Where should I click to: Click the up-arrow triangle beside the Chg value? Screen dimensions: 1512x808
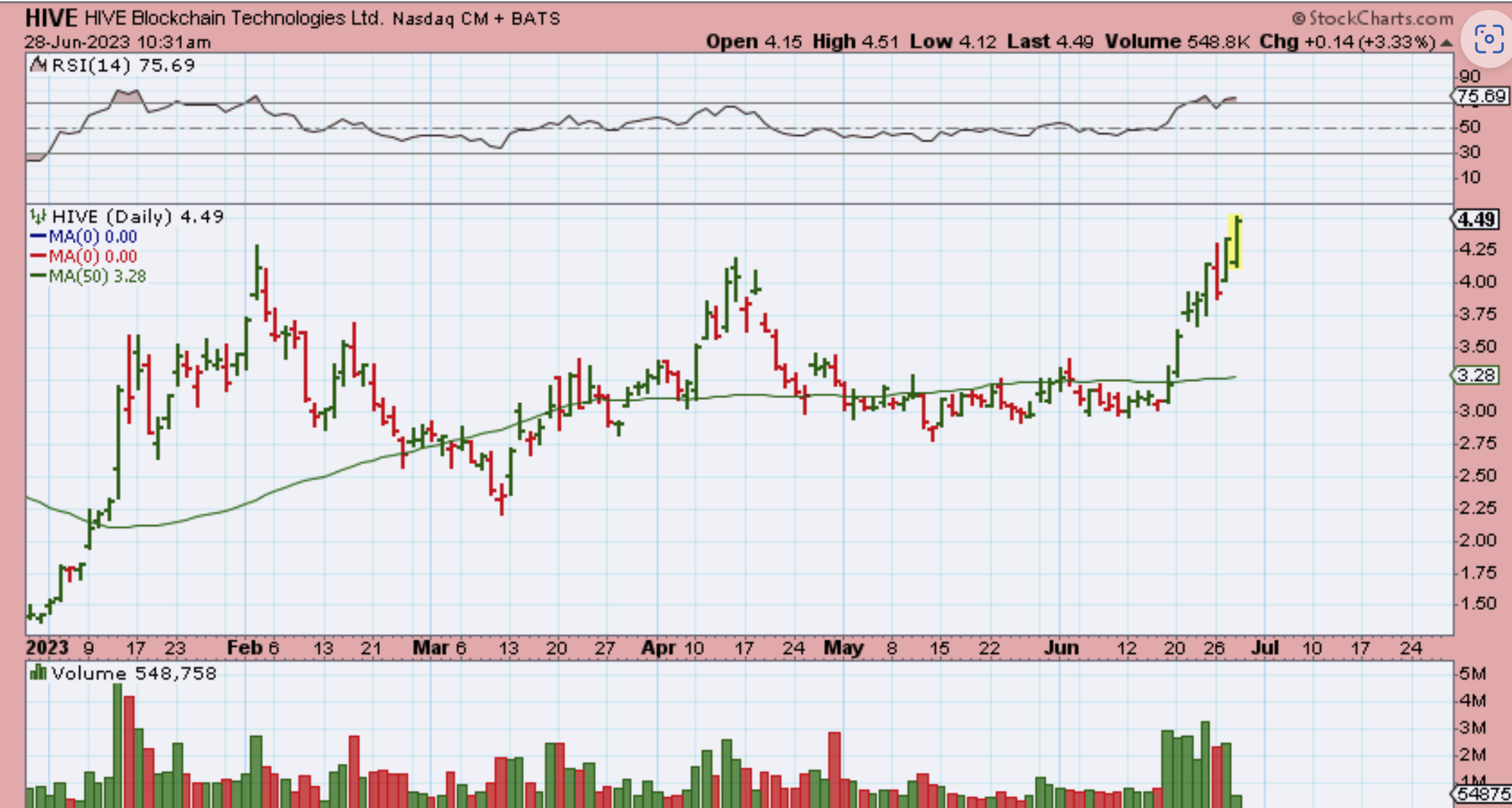tap(1446, 43)
